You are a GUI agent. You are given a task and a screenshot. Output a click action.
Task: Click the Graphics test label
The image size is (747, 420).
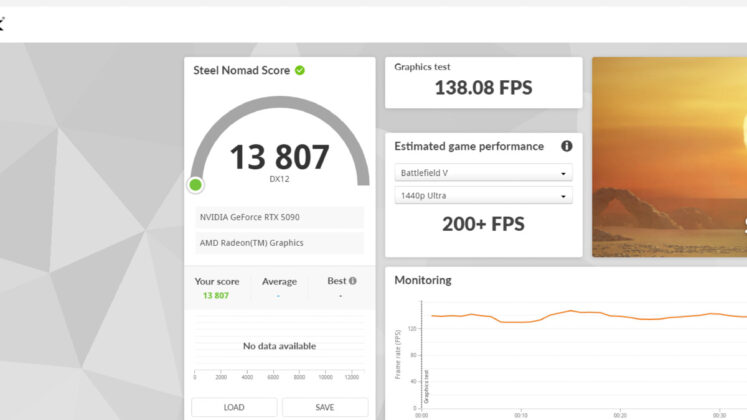pyautogui.click(x=422, y=67)
